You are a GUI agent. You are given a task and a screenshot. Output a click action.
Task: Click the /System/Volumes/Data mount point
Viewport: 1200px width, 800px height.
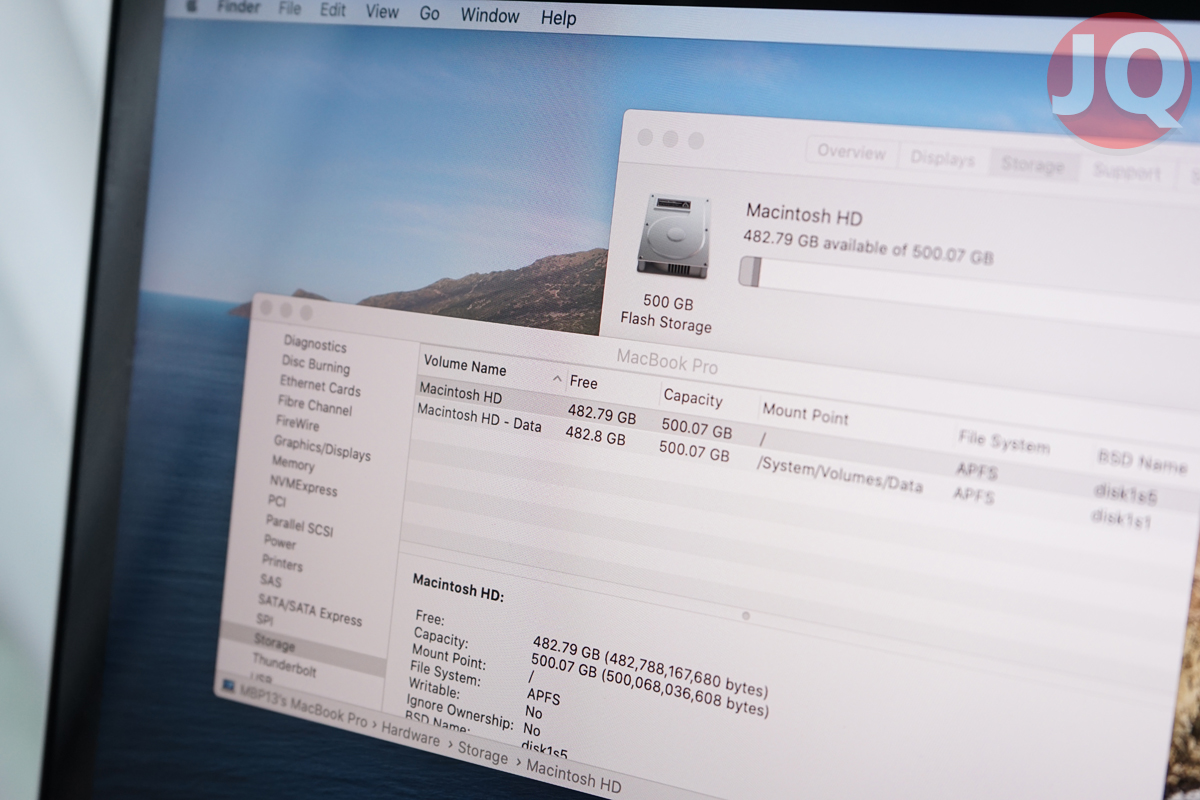click(x=840, y=475)
